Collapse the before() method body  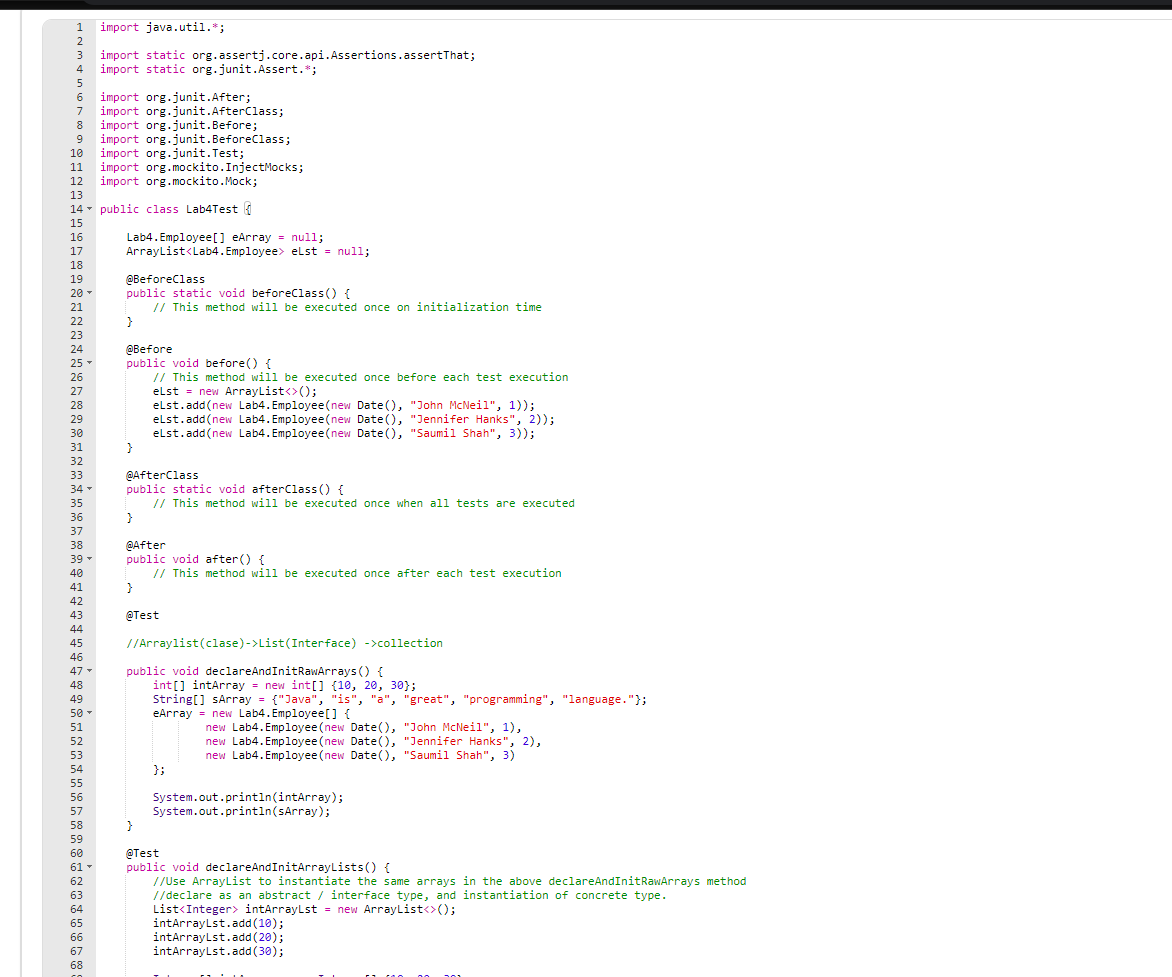point(88,363)
